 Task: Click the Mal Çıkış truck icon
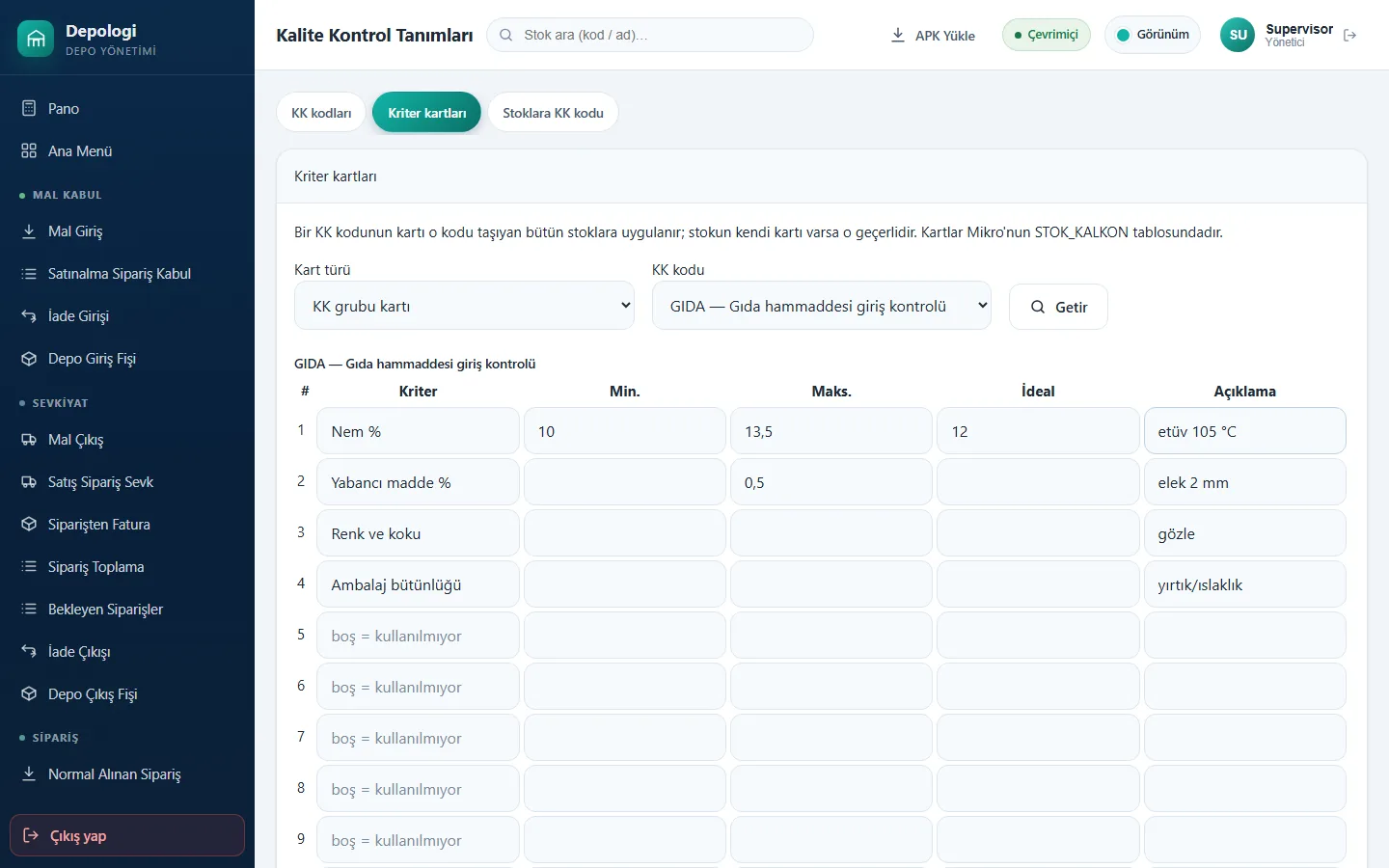29,440
